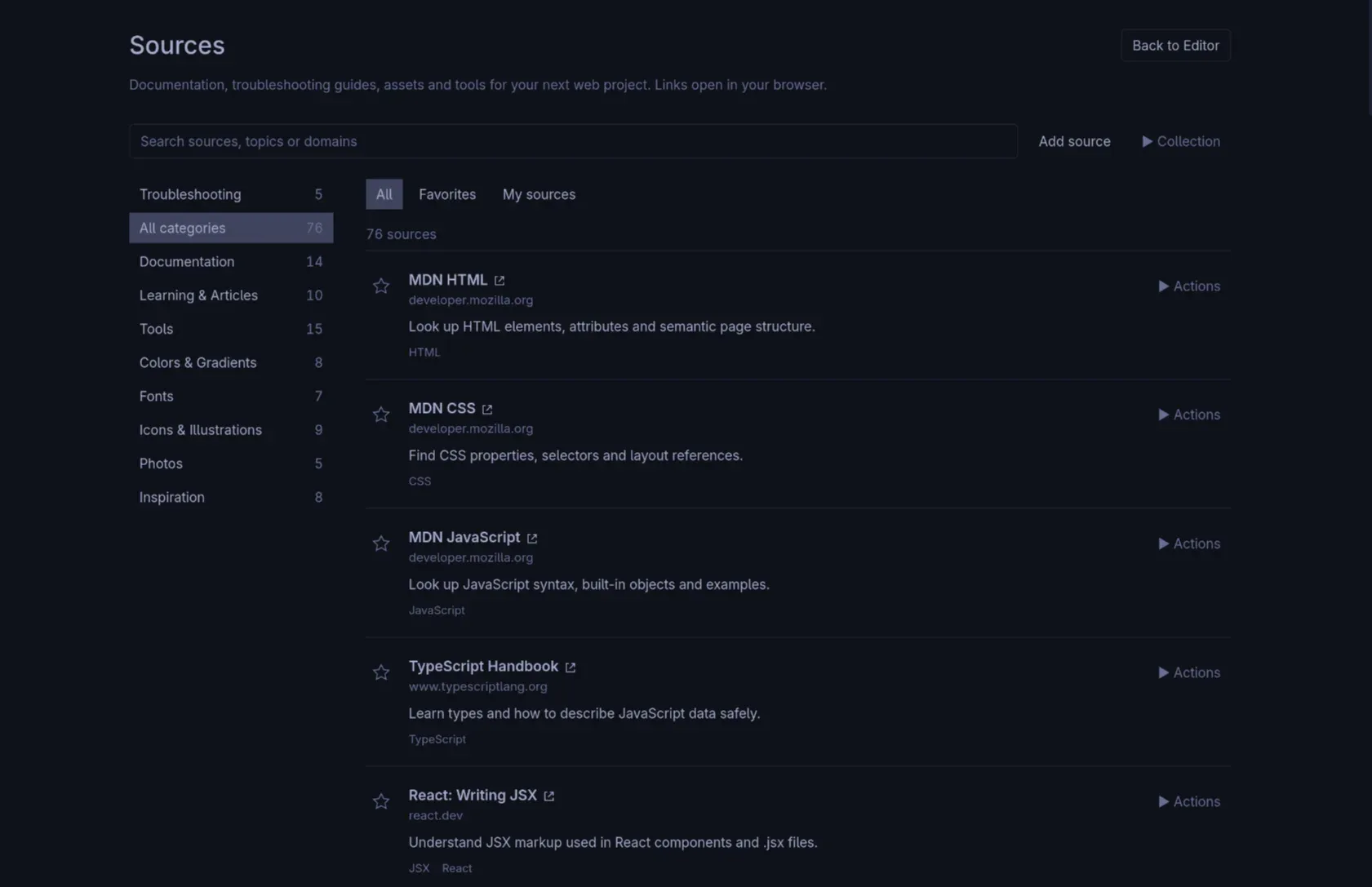Image resolution: width=1372 pixels, height=887 pixels.
Task: Select All categories in sidebar
Action: (x=231, y=228)
